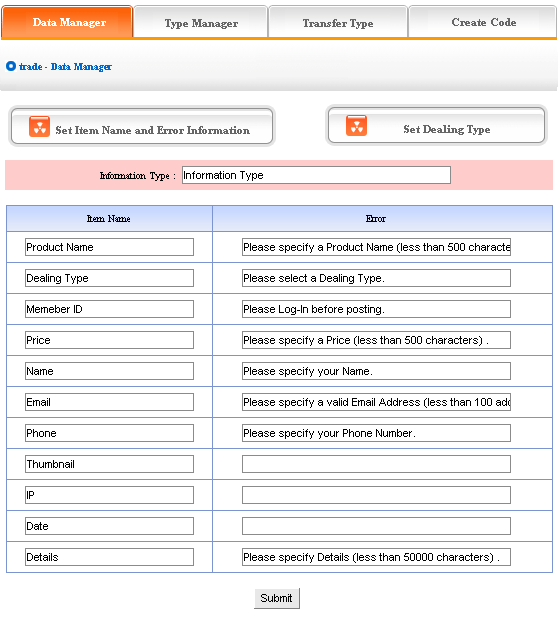Open Set Item Name and Error Information
The image size is (558, 625).
(x=142, y=126)
